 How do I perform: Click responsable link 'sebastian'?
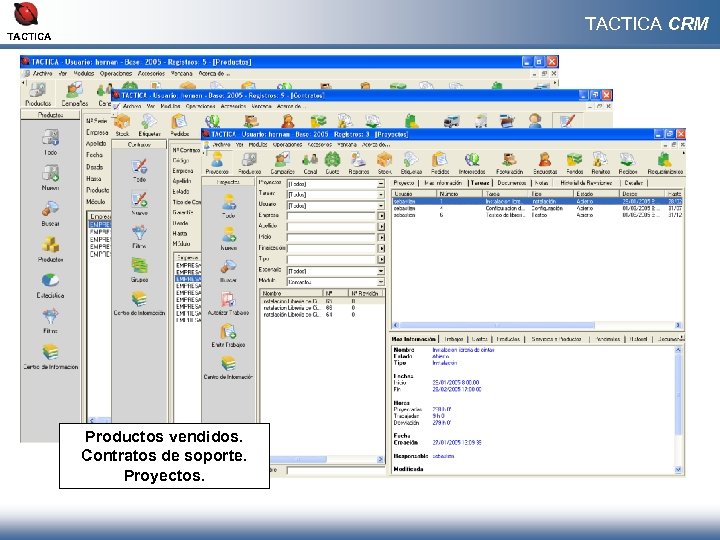point(443,456)
